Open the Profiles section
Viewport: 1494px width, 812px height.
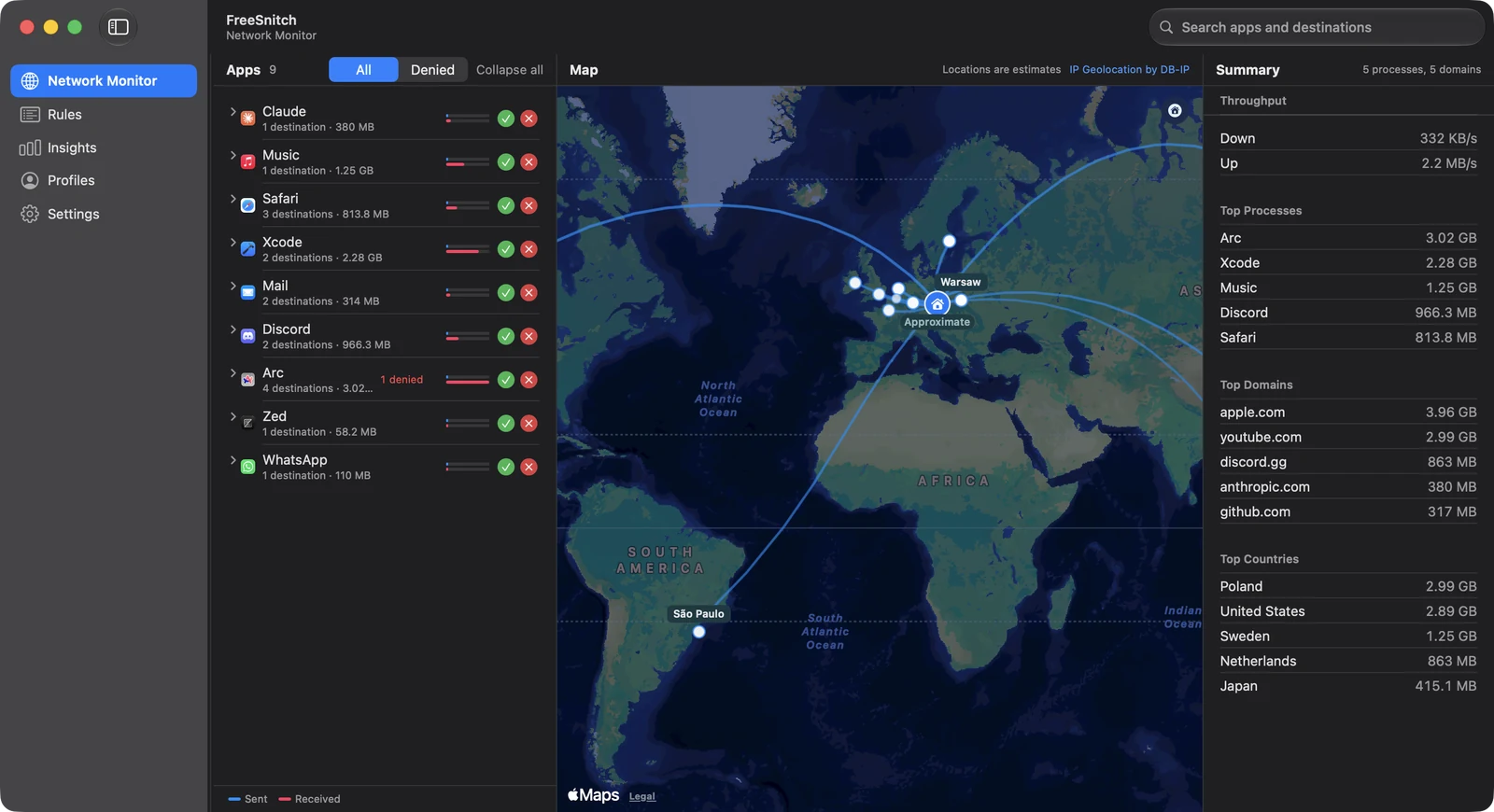[104, 180]
